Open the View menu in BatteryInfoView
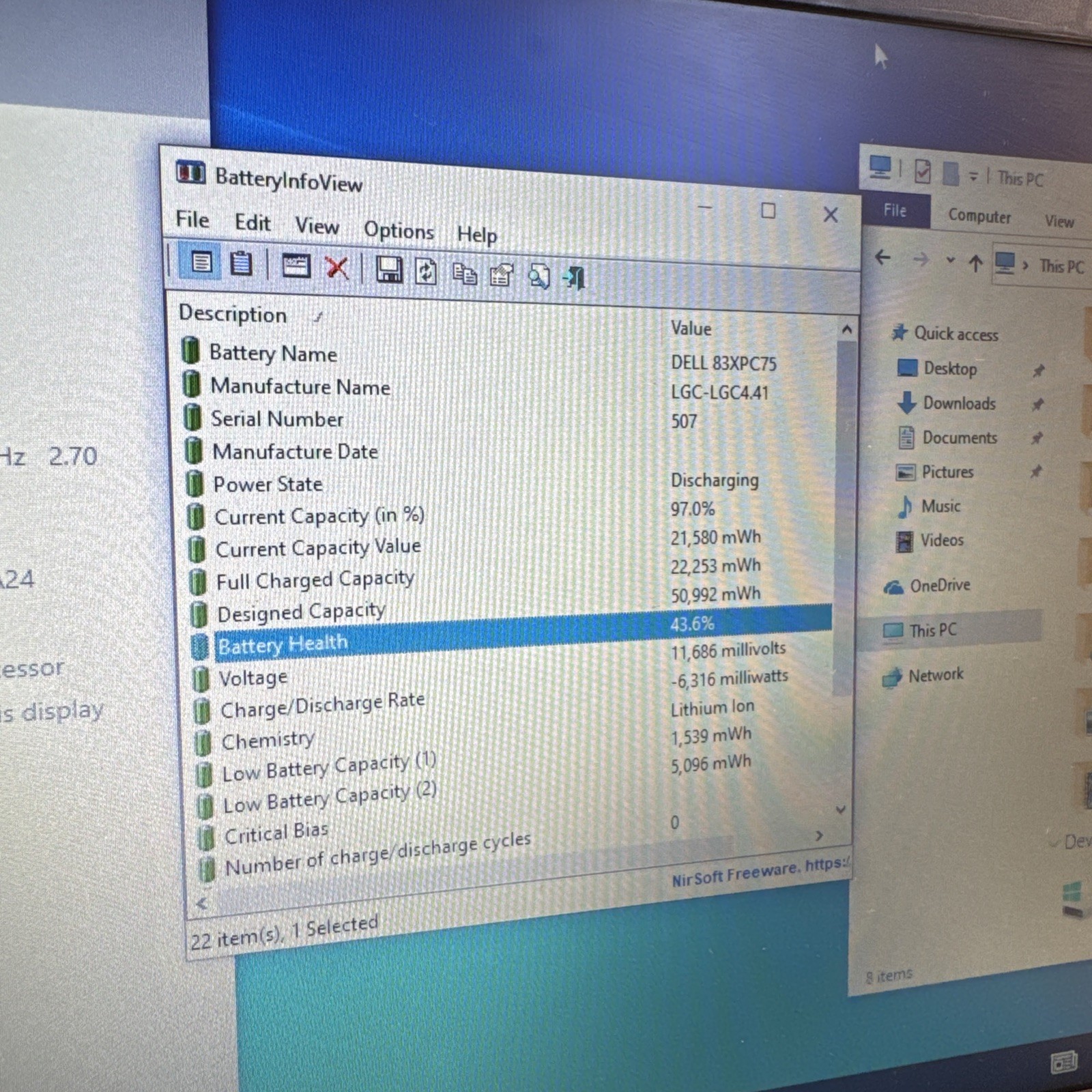1092x1092 pixels. tap(317, 227)
